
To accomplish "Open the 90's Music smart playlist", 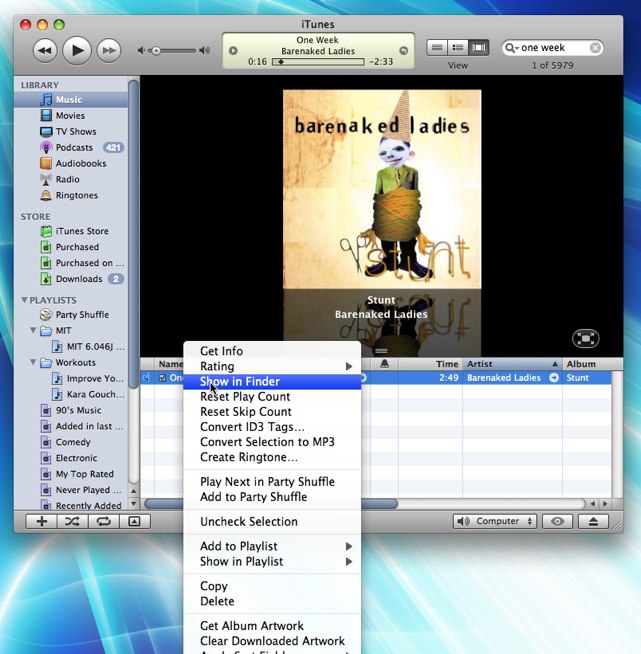I will click(71, 410).
